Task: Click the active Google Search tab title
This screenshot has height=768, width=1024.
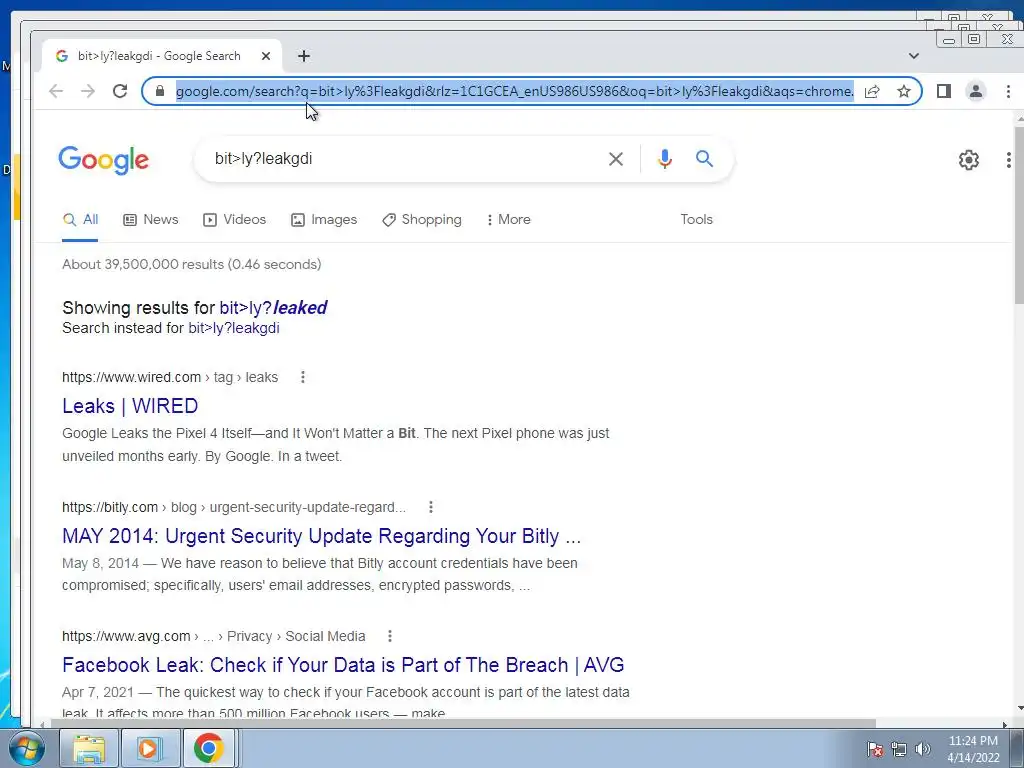Action: coord(159,56)
